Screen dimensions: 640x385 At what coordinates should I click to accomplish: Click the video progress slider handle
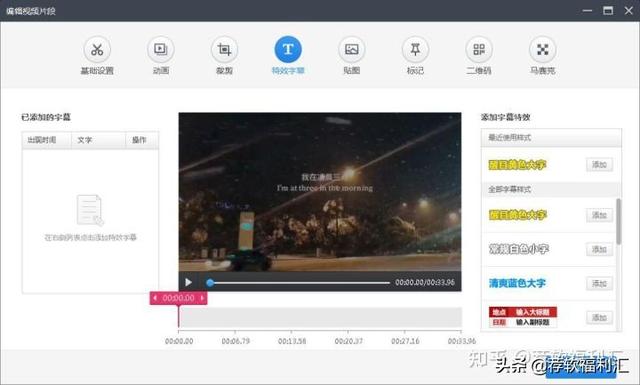point(210,283)
